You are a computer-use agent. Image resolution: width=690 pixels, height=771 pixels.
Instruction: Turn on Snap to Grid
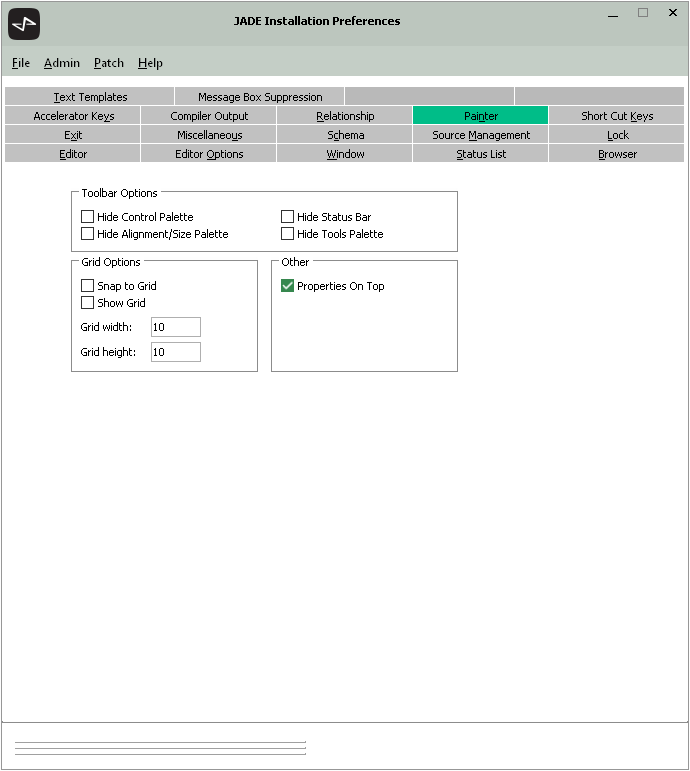click(88, 286)
